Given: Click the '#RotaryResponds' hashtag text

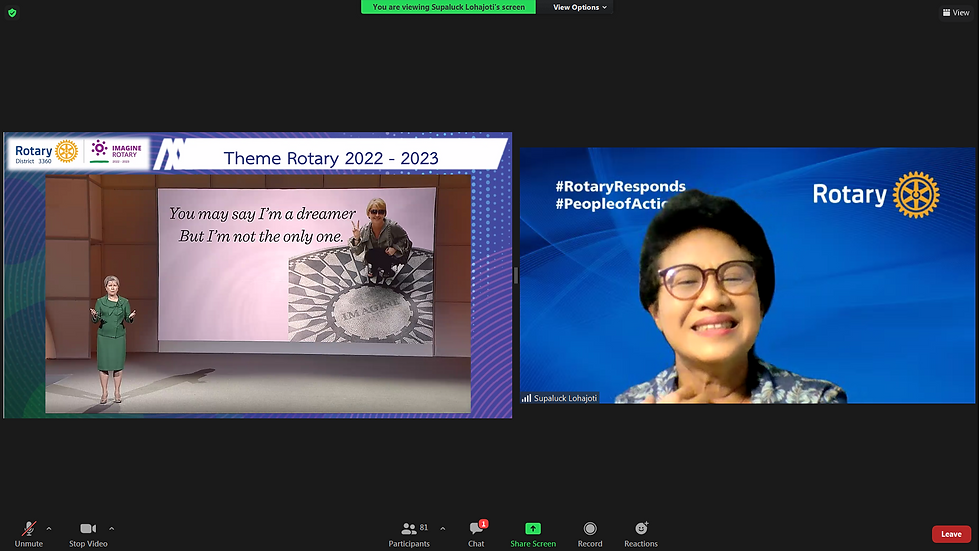Looking at the screenshot, I should pos(620,186).
